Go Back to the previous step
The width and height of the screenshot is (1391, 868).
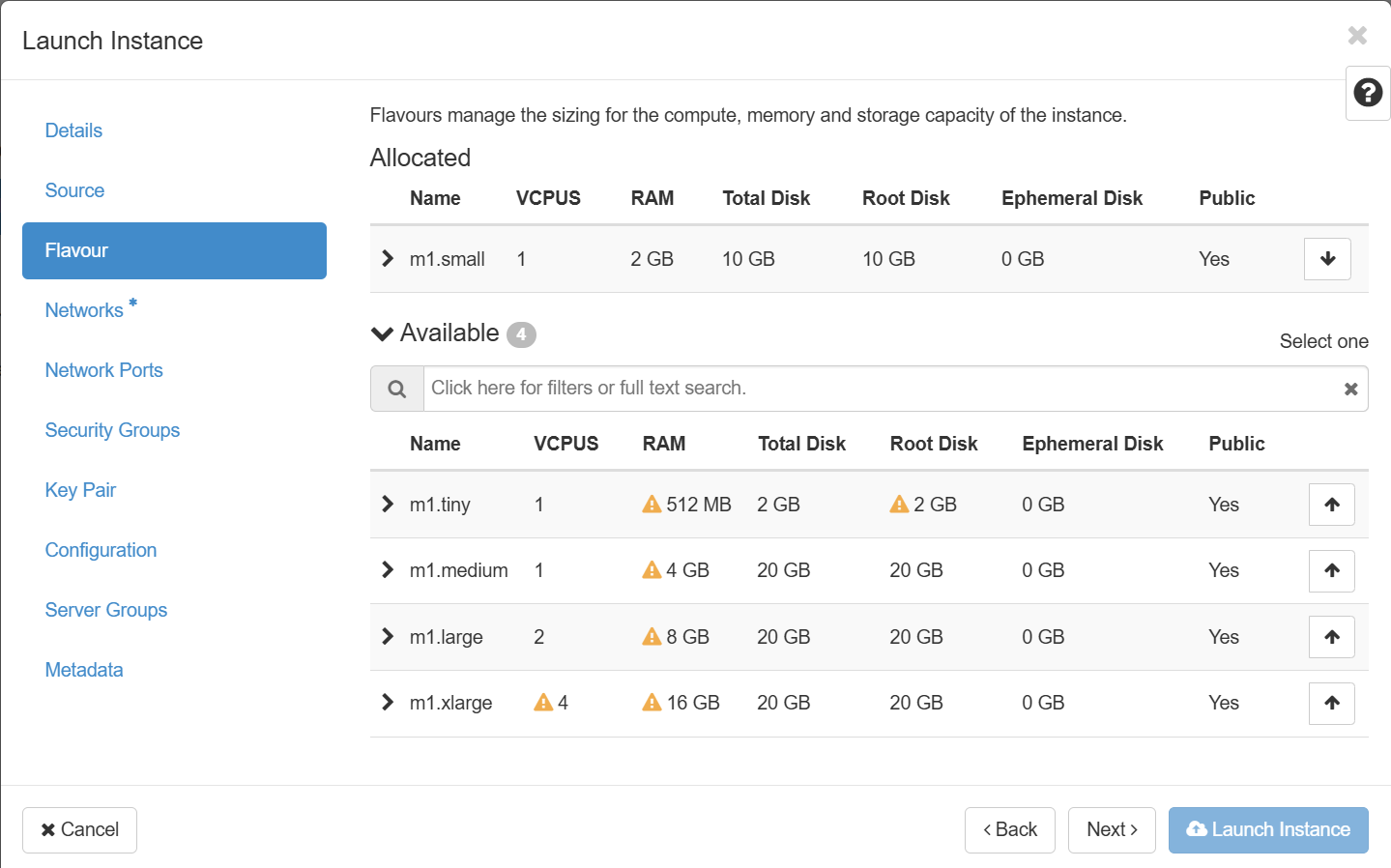pyautogui.click(x=1009, y=829)
